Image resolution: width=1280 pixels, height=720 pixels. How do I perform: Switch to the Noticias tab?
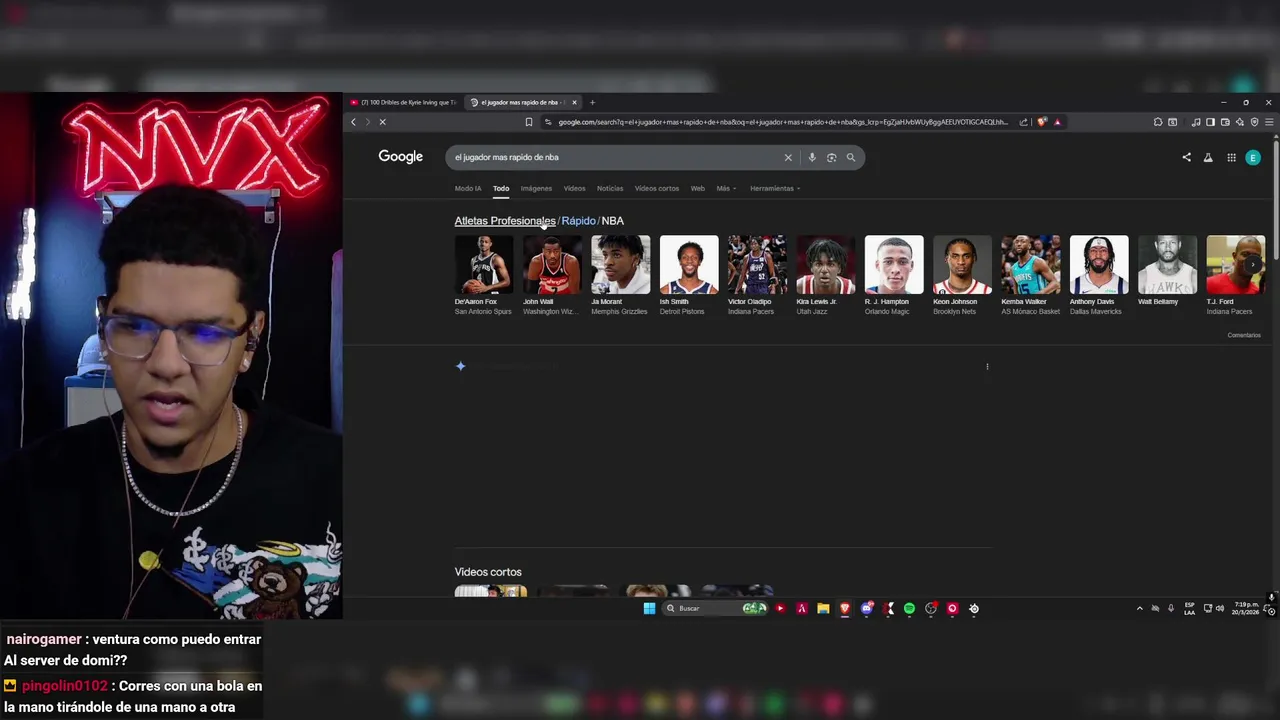pos(610,188)
